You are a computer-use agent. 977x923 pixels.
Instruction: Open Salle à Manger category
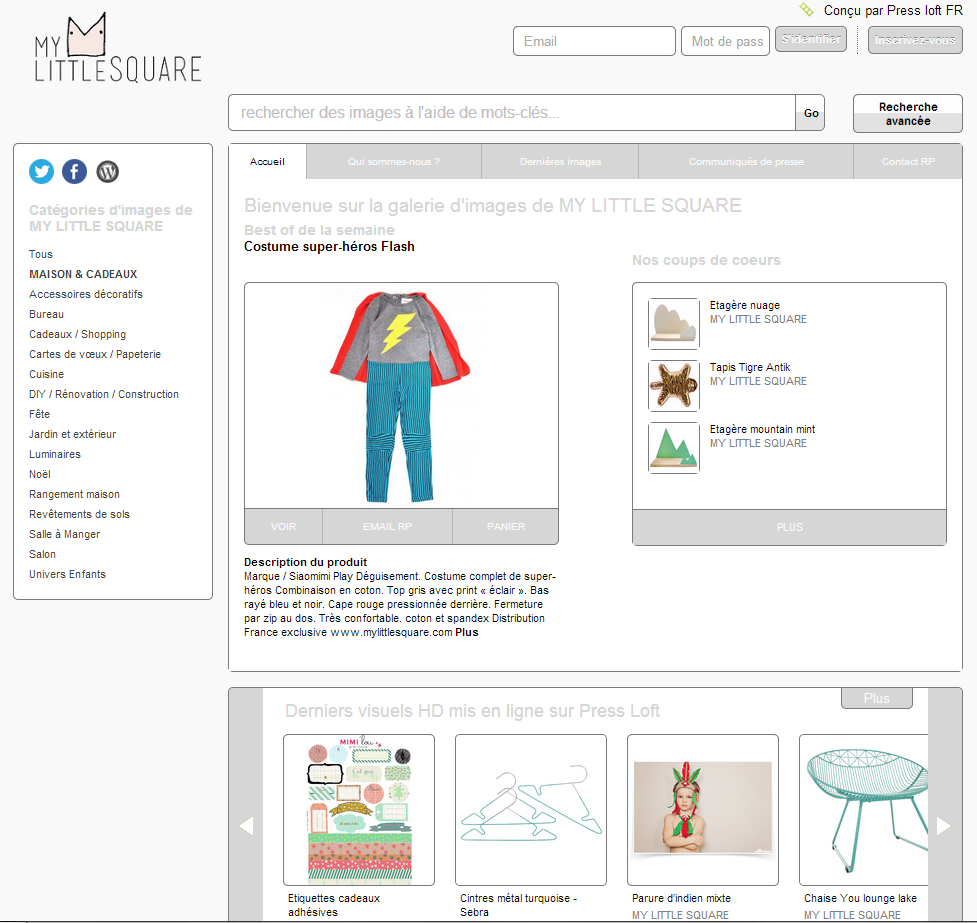tap(64, 534)
